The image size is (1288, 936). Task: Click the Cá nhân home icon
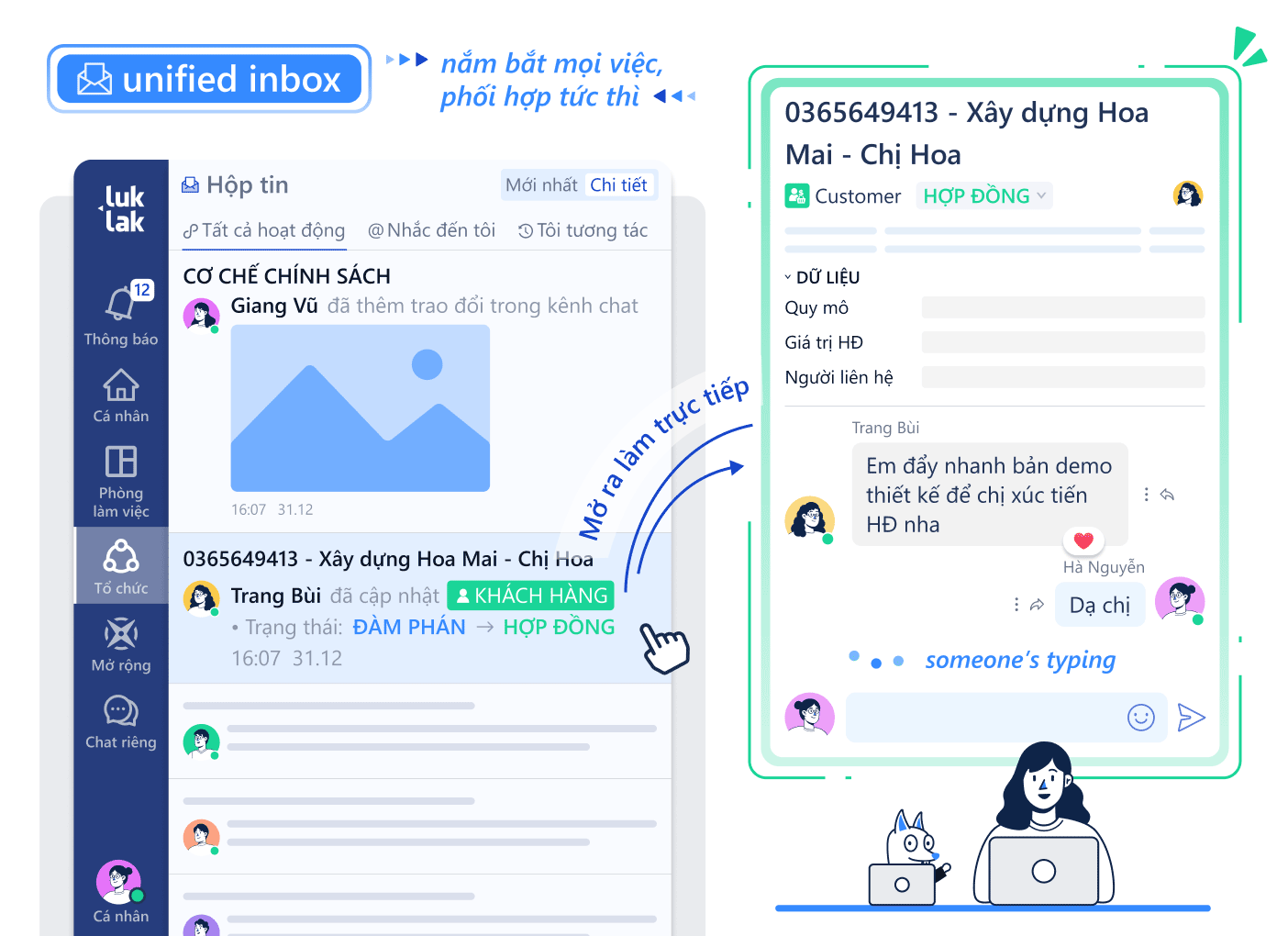point(121,384)
